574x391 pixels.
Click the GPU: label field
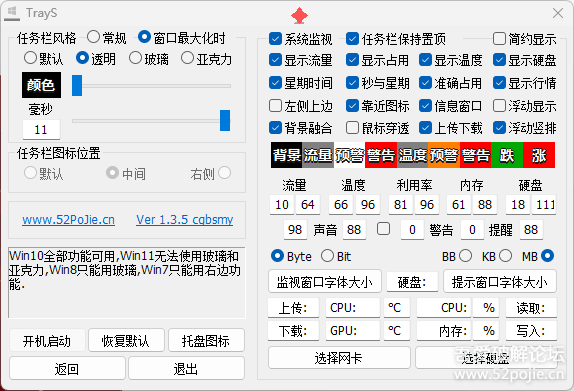[353, 331]
